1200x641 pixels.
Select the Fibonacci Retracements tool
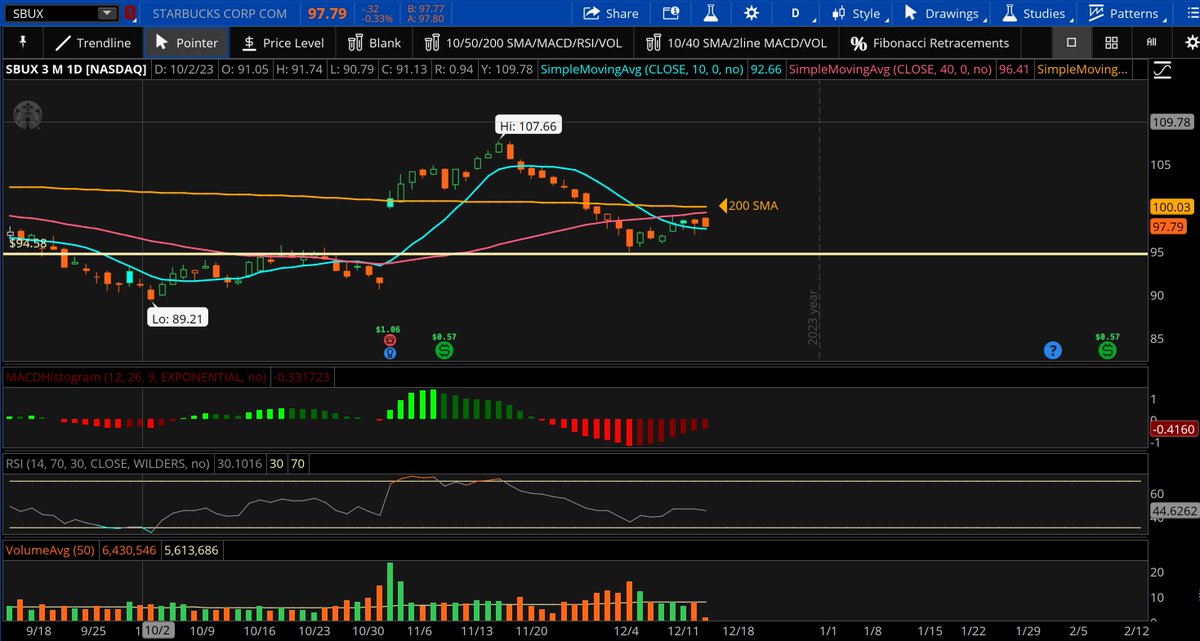coord(929,43)
